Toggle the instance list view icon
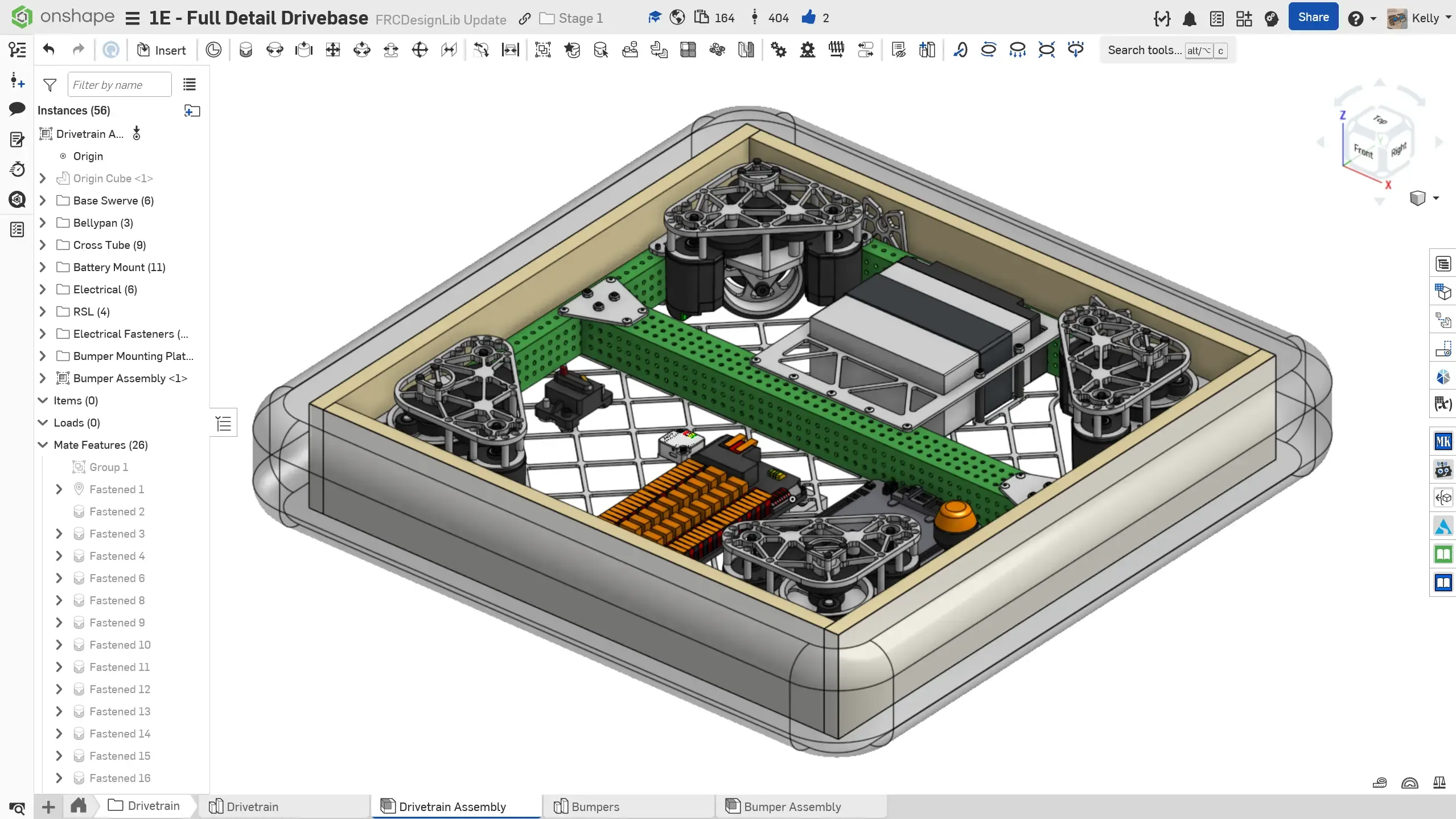Viewport: 1456px width, 819px height. [190, 85]
